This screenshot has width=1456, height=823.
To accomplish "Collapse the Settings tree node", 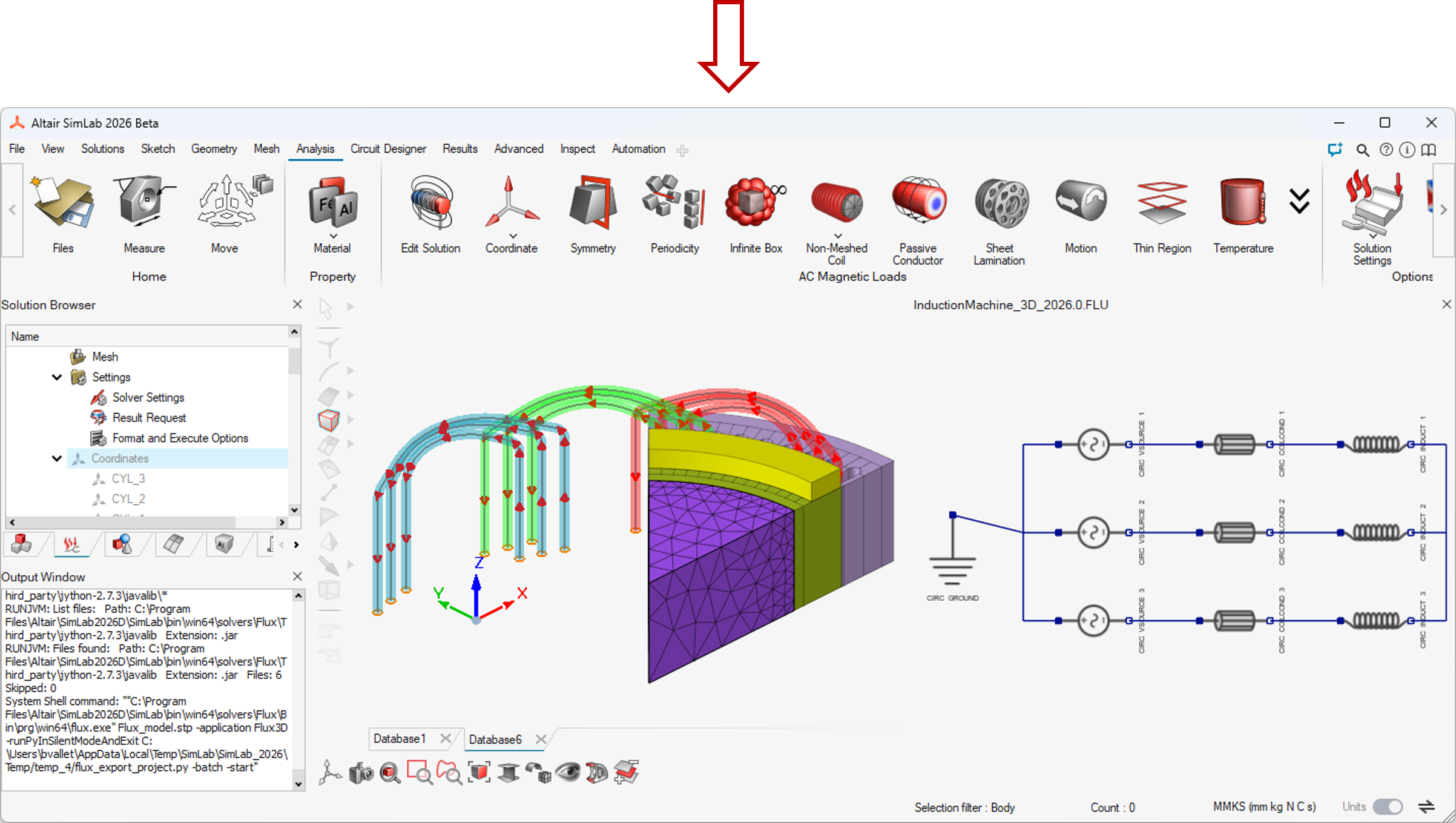I will coord(57,377).
